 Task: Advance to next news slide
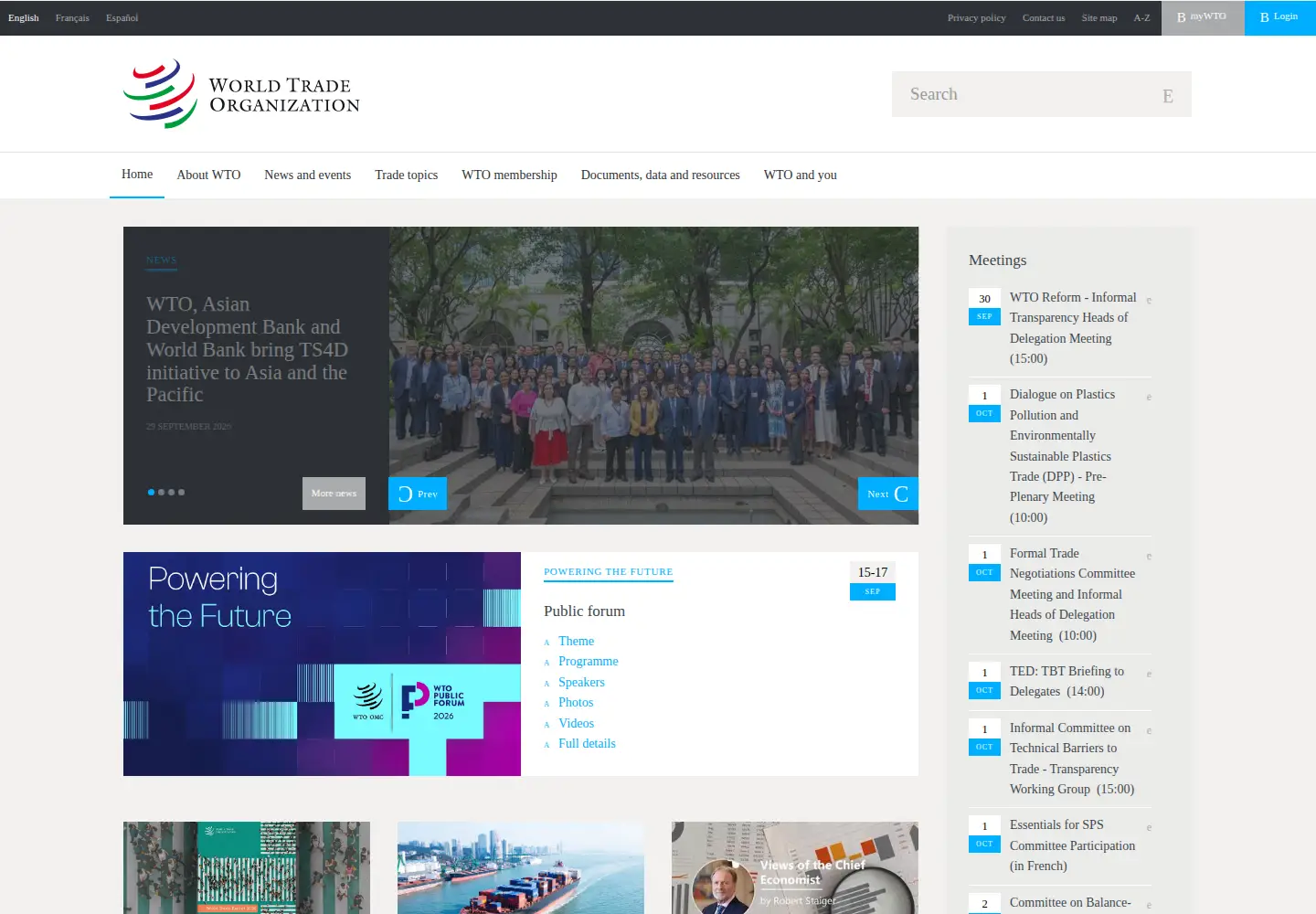point(887,494)
